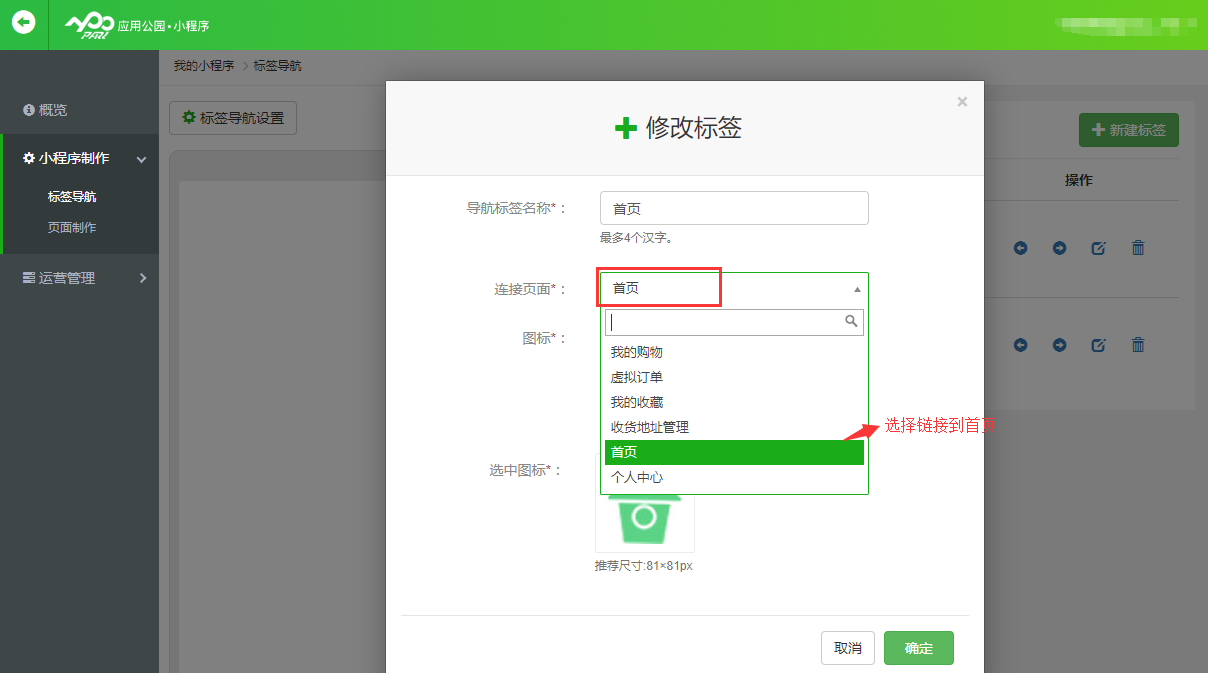The height and width of the screenshot is (673, 1208).
Task: Choose 个人中心 in the dropdown list
Action: click(637, 477)
